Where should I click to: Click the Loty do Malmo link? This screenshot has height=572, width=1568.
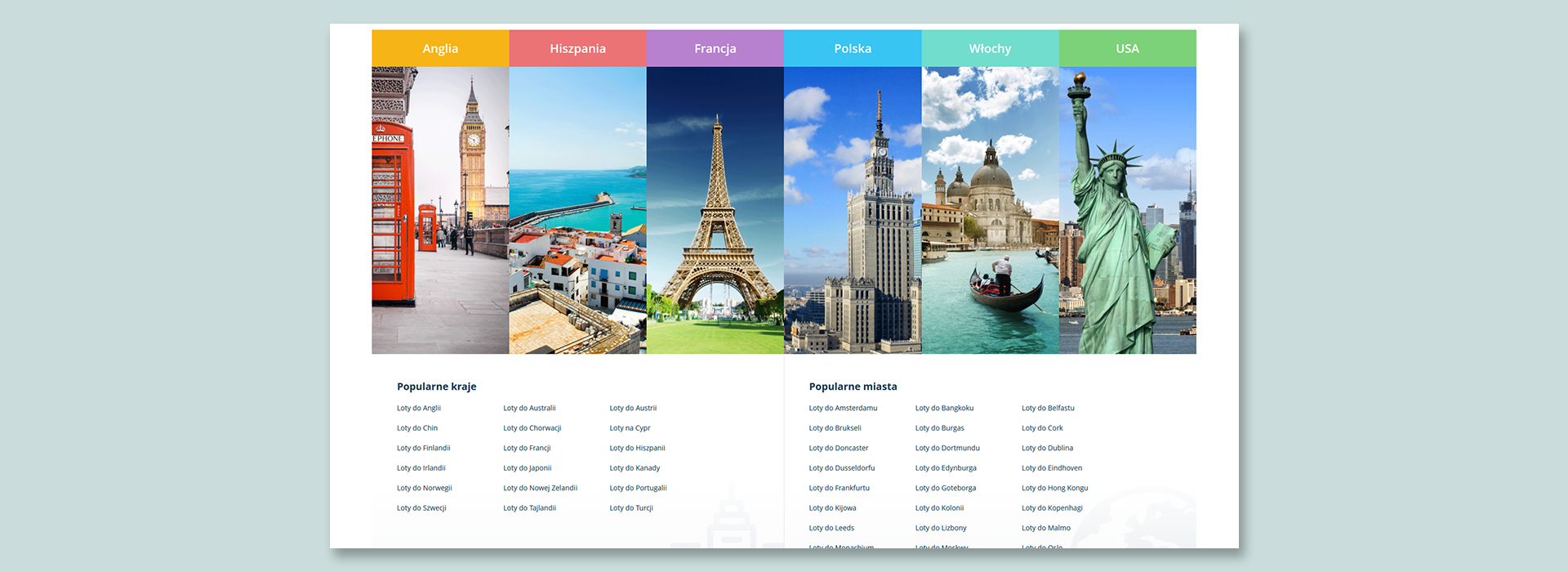coord(1046,528)
